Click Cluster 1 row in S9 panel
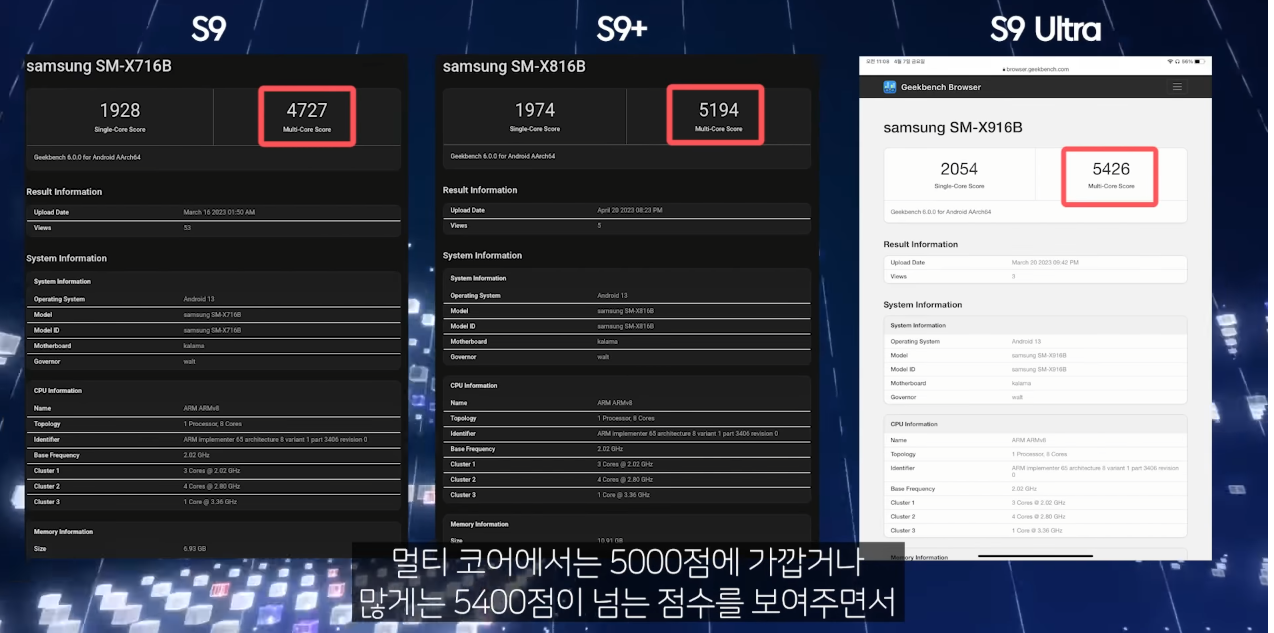Screen dimensions: 1274x633 (214, 470)
